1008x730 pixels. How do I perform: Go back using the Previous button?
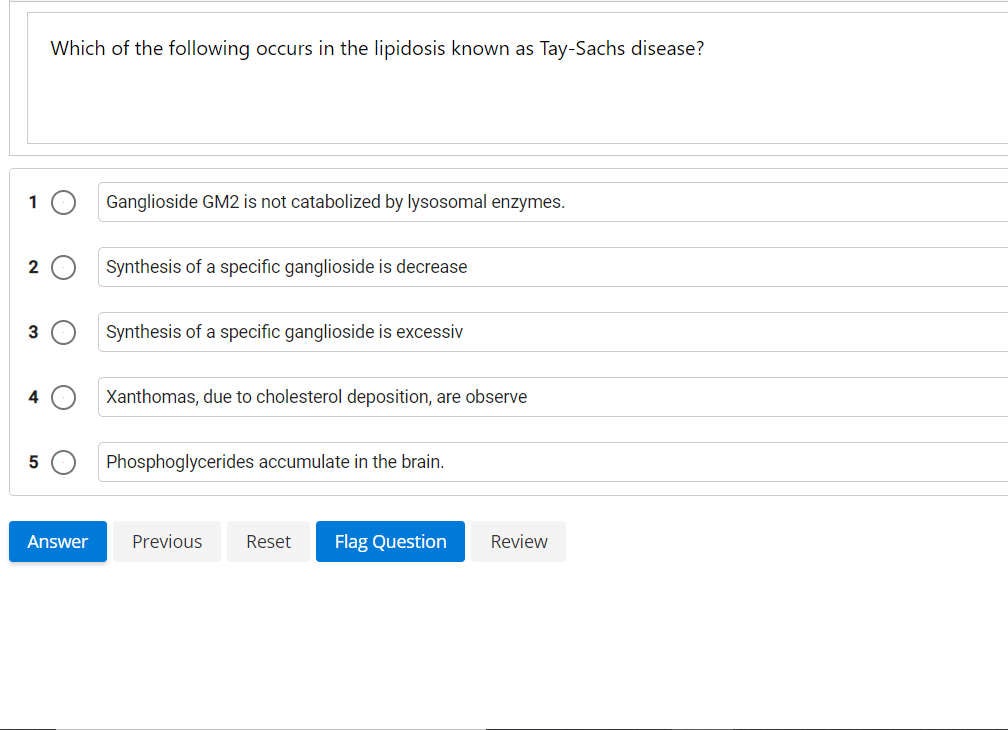pyautogui.click(x=167, y=541)
